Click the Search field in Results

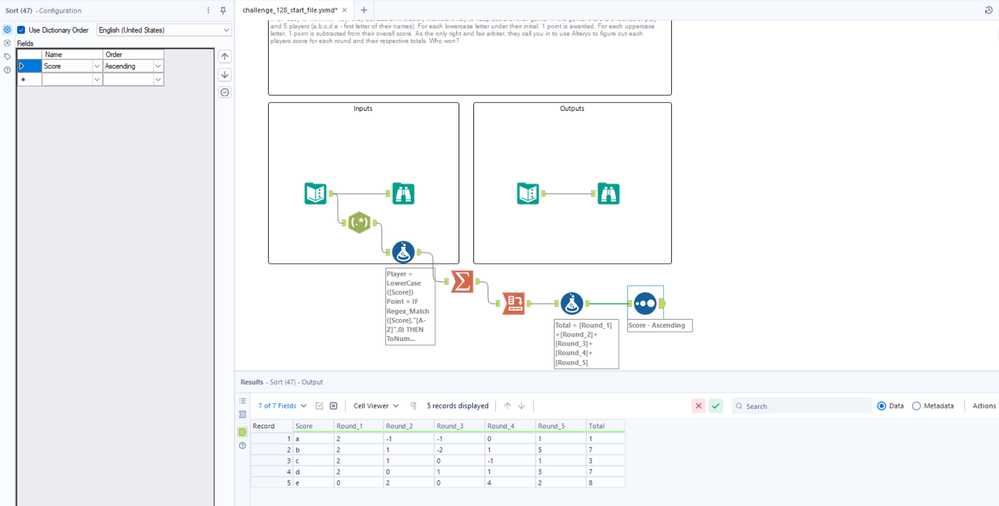(x=801, y=406)
